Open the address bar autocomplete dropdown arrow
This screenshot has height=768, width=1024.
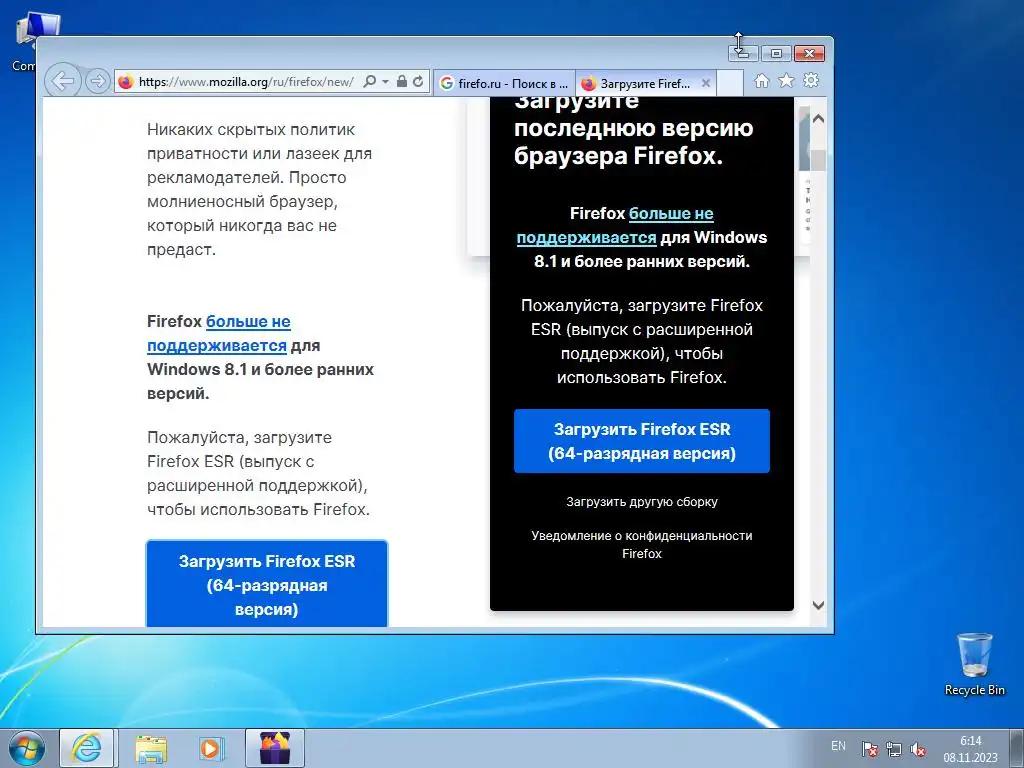(x=385, y=82)
